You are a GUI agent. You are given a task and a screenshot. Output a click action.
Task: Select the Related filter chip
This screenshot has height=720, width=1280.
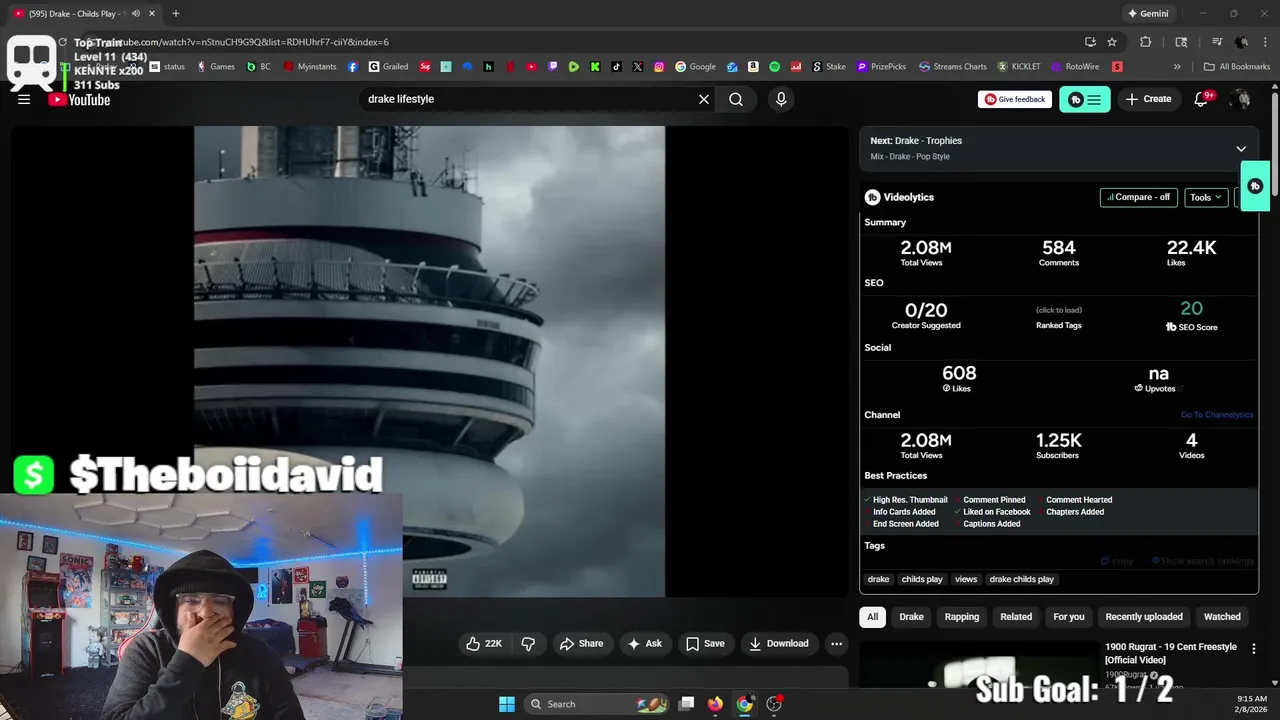[x=1016, y=617]
